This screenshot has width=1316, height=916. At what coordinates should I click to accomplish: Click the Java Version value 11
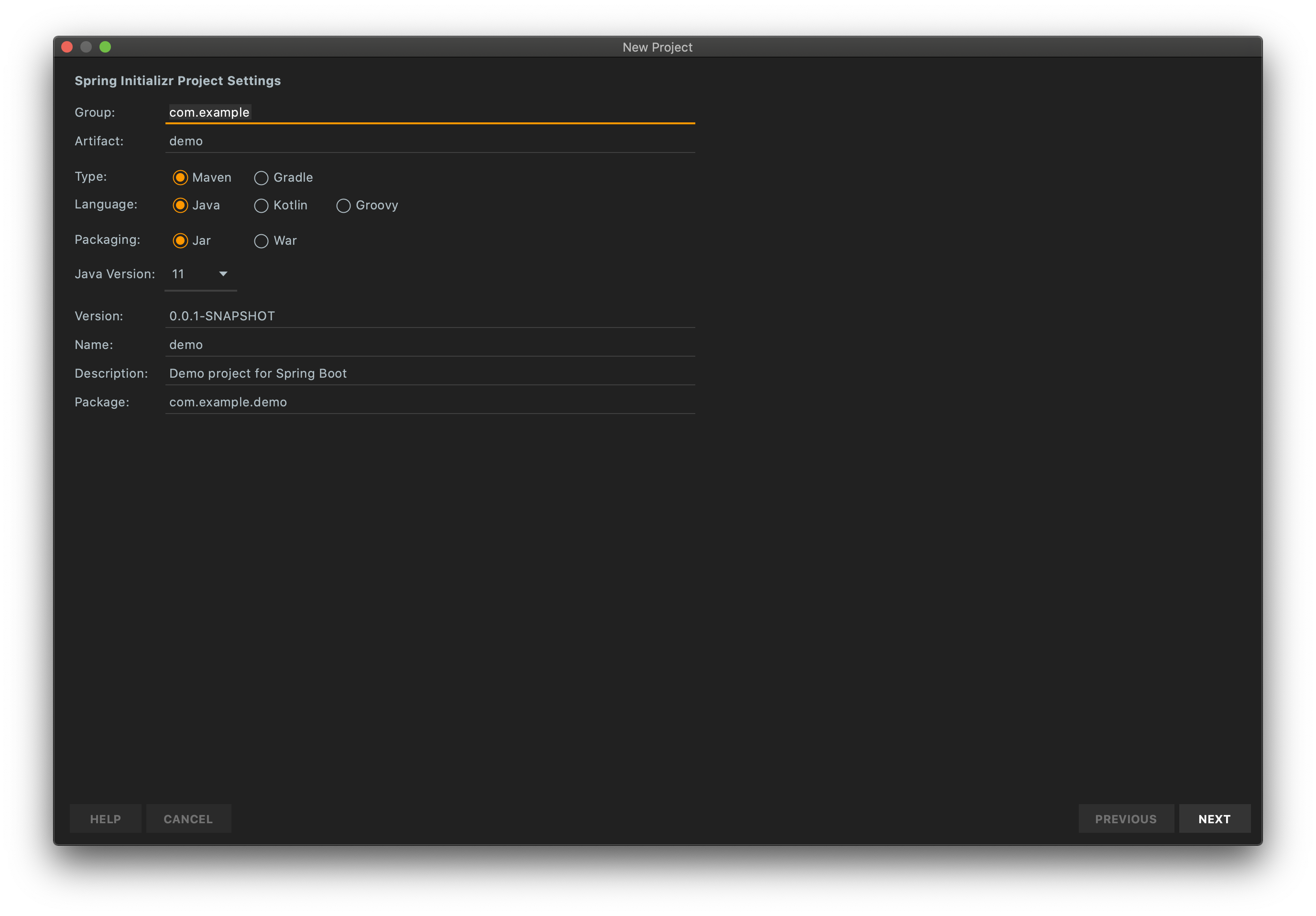tap(178, 274)
